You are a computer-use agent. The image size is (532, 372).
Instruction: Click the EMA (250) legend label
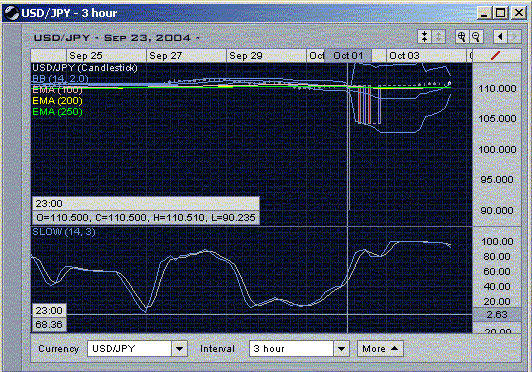point(57,112)
